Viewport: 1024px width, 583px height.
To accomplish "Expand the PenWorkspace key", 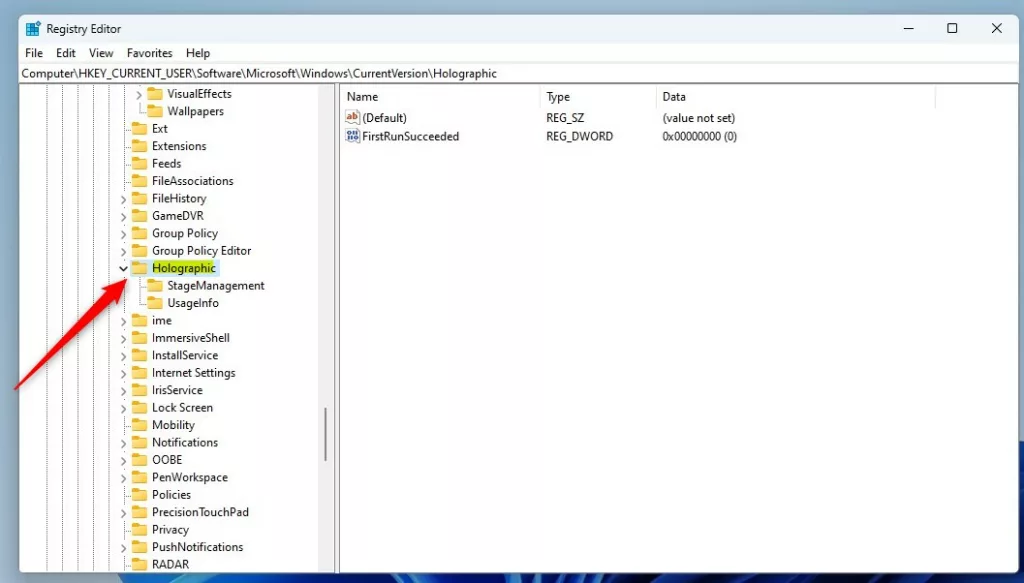I will 123,478.
